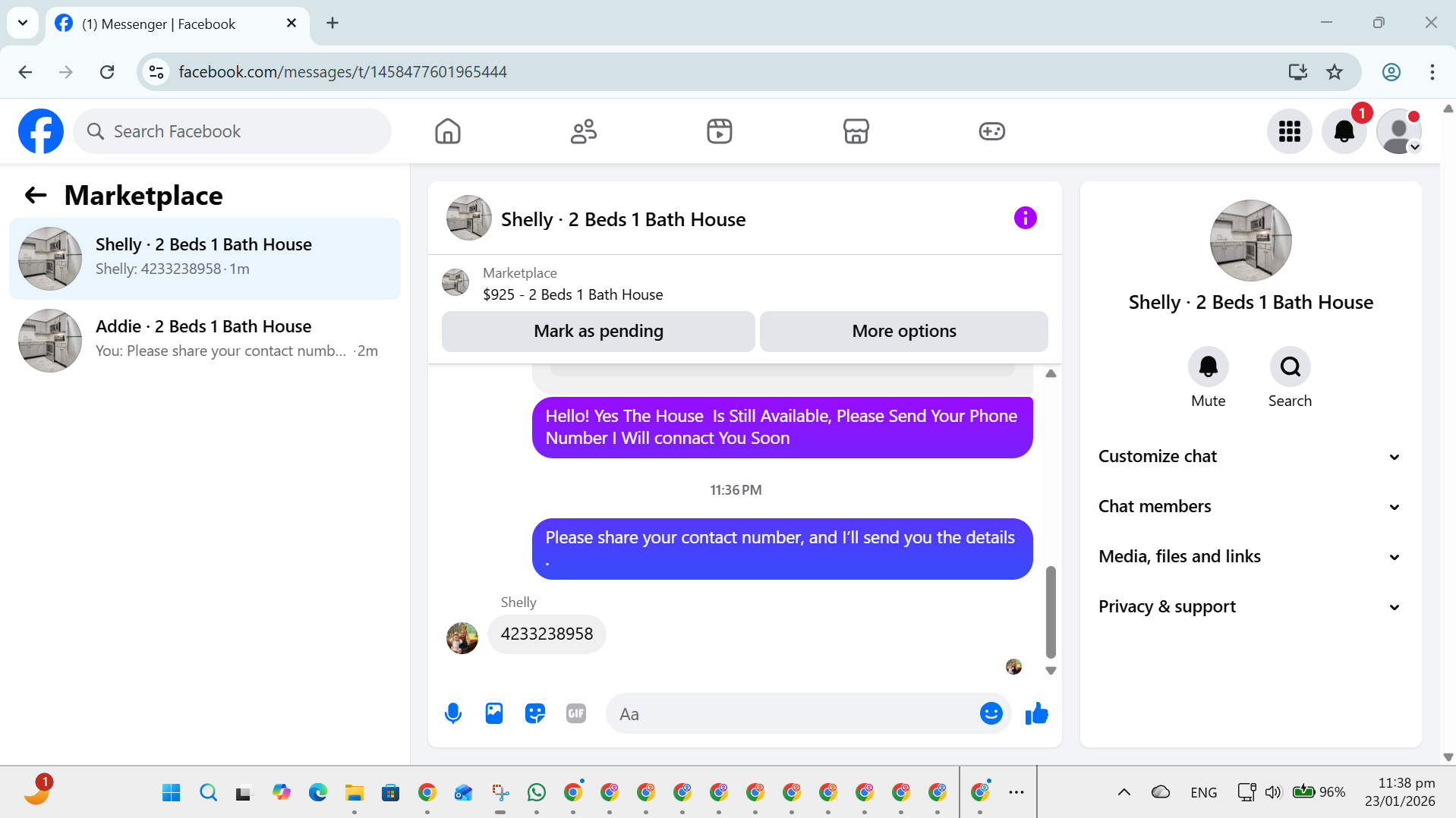Open a new browser tab
This screenshot has height=818, width=1456.
[332, 24]
